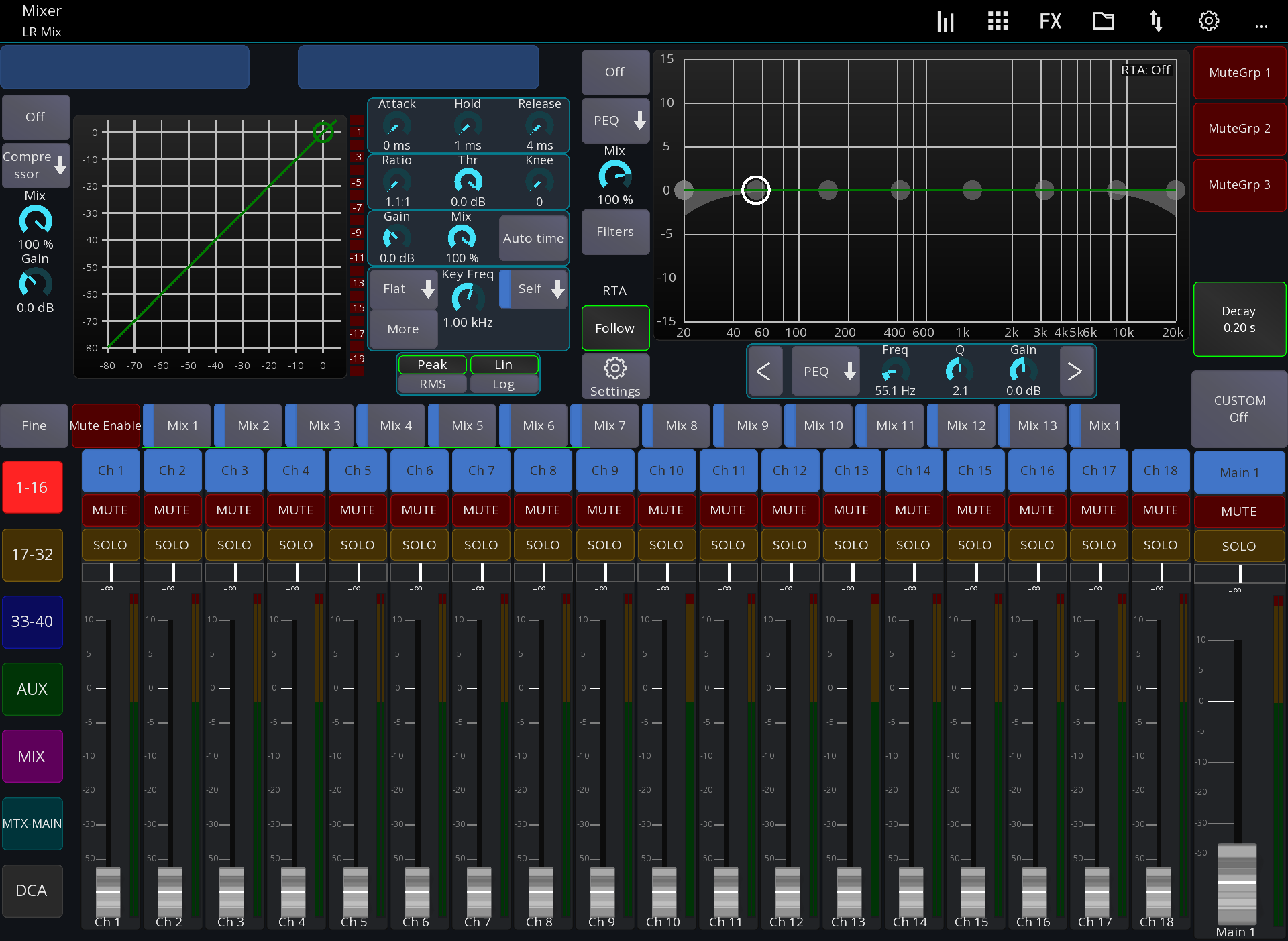Screen dimensions: 1288x941
Task: Adjust the compressor Thr knob
Action: [468, 182]
